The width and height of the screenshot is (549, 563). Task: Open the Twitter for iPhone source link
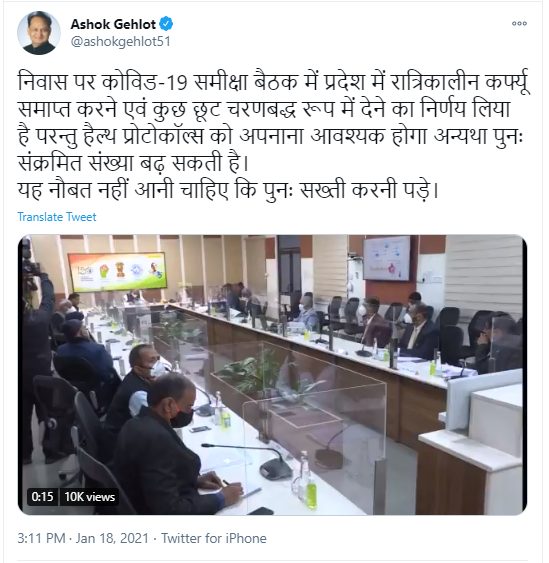coord(214,538)
